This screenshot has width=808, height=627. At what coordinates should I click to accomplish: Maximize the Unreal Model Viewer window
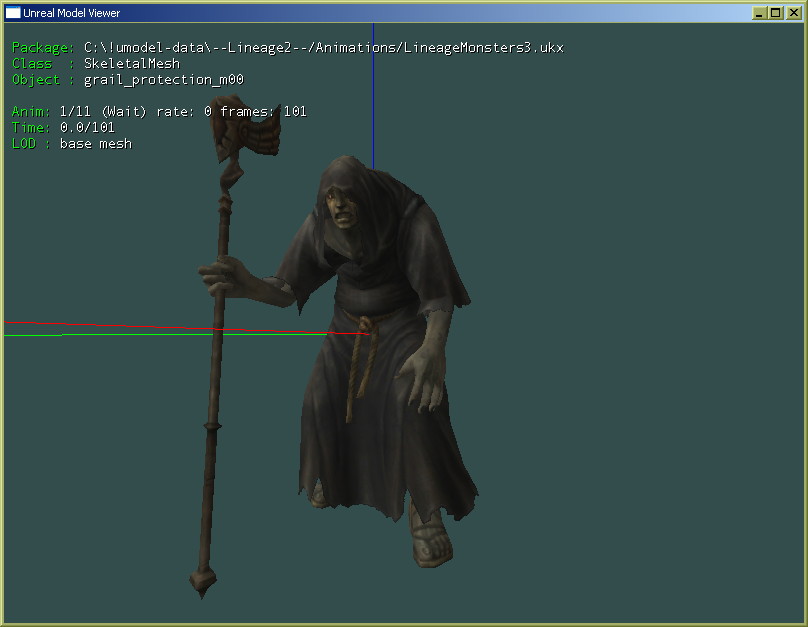pos(776,13)
